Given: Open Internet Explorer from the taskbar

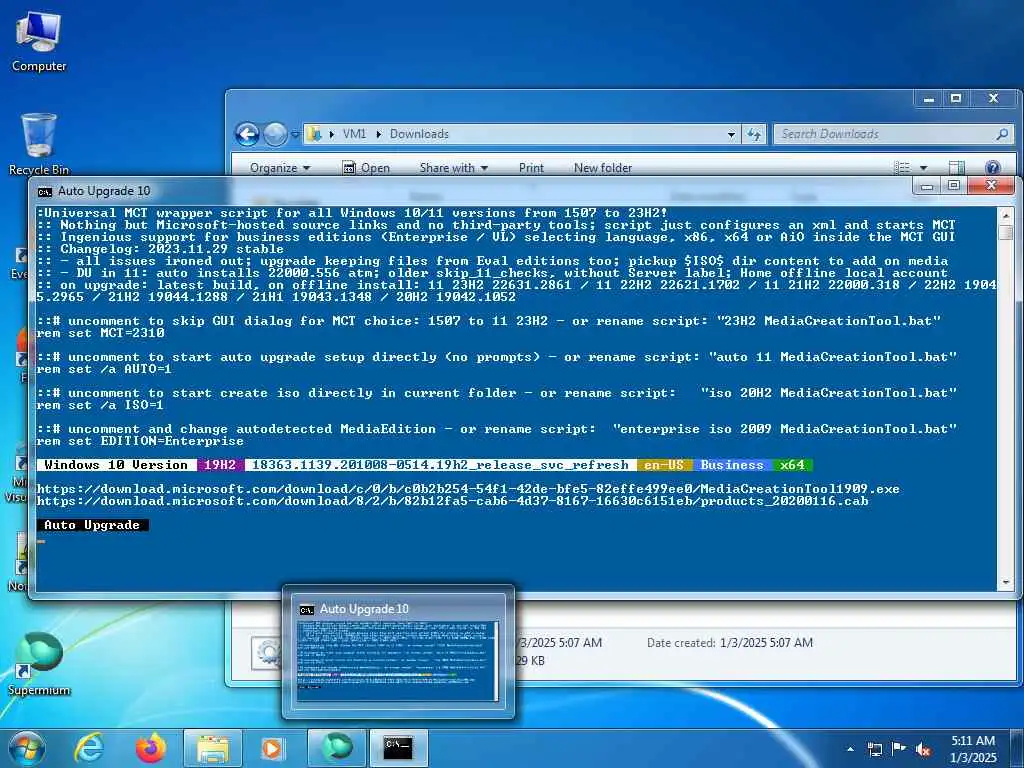Looking at the screenshot, I should click(88, 748).
